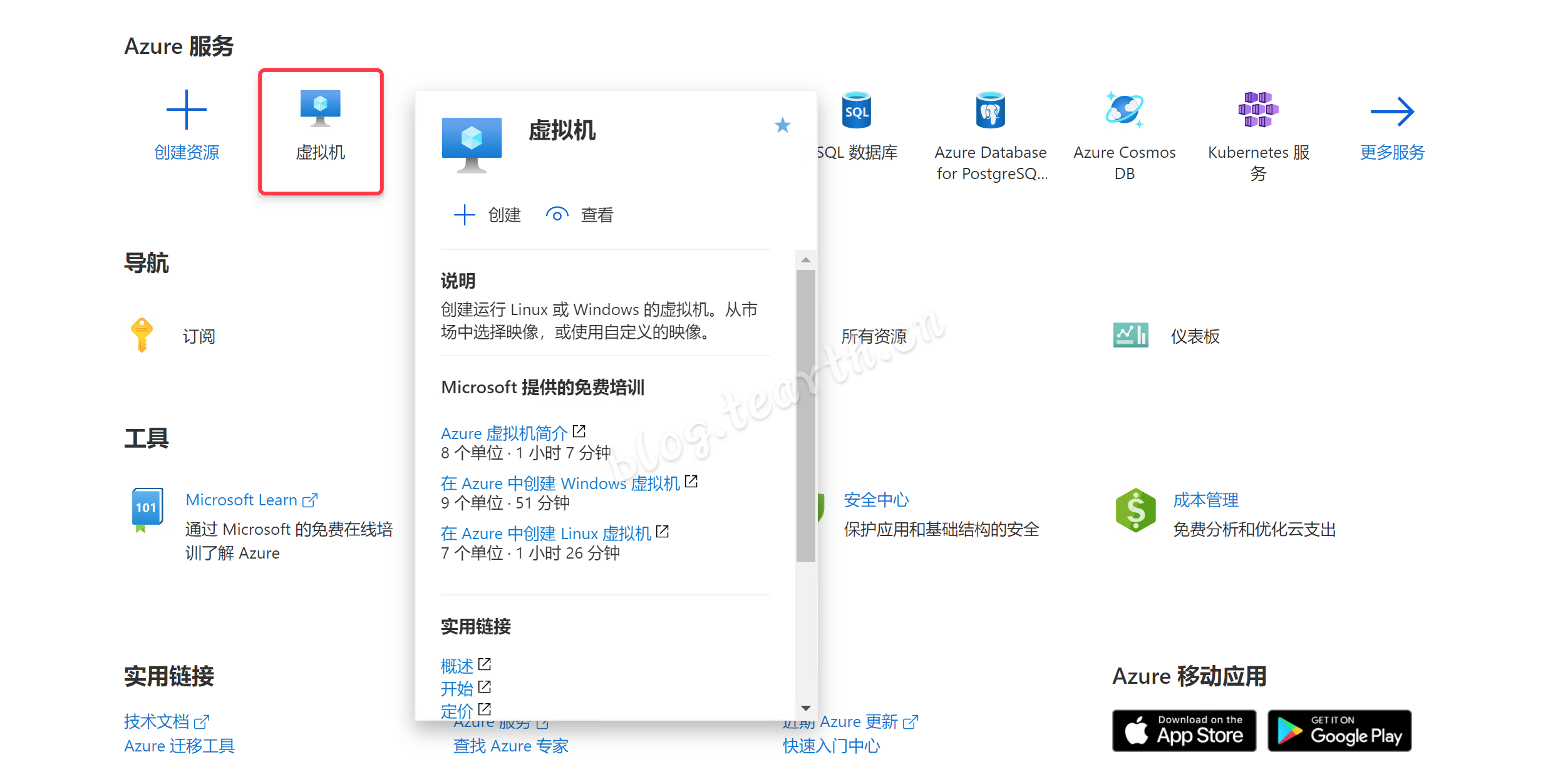
Task: Click the Microsoft Learn 101 book icon
Action: [147, 510]
